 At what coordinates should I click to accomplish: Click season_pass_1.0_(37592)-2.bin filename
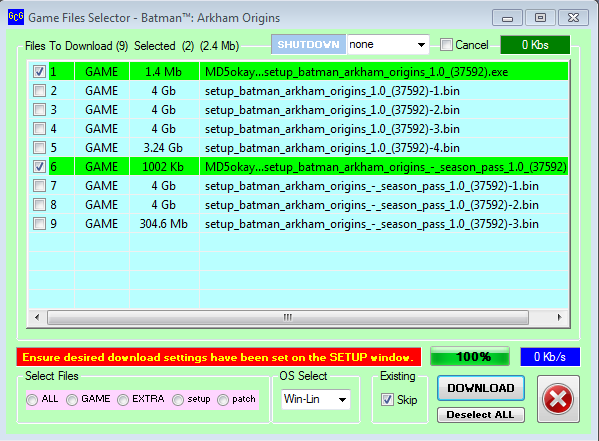click(372, 205)
